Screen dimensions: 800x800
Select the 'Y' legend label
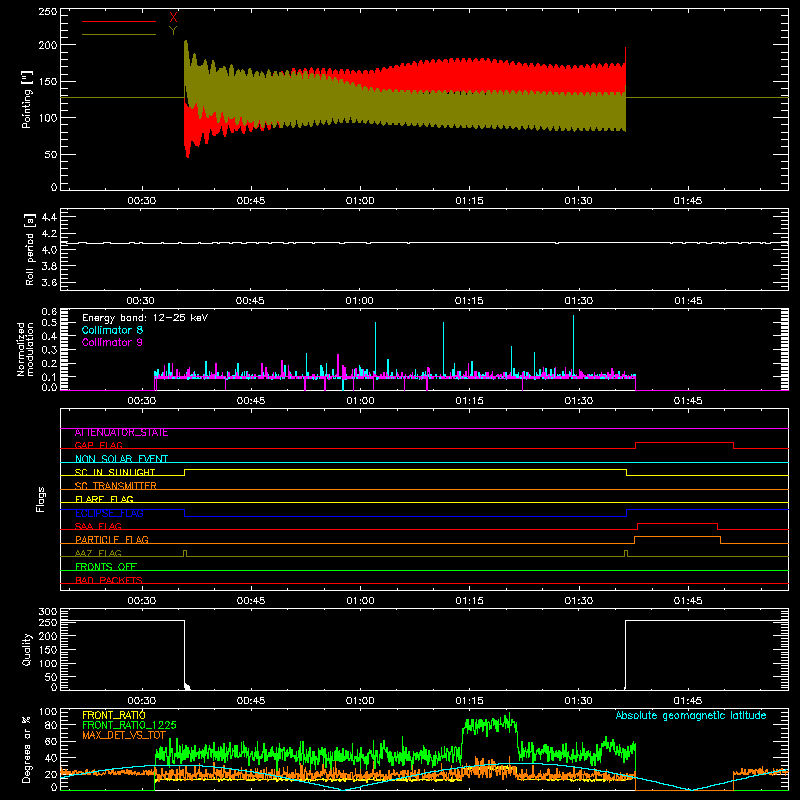tap(173, 31)
